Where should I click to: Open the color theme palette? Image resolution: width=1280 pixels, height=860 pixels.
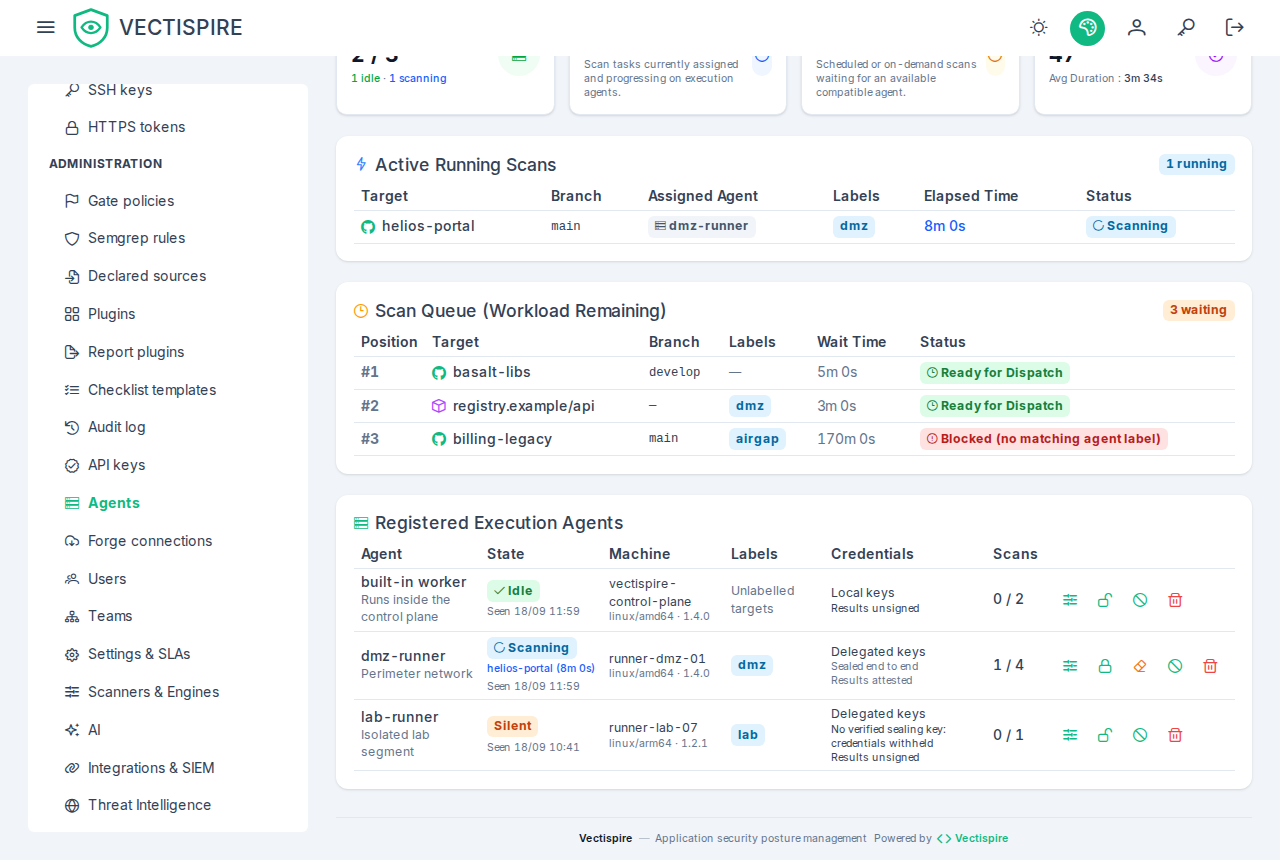1087,28
